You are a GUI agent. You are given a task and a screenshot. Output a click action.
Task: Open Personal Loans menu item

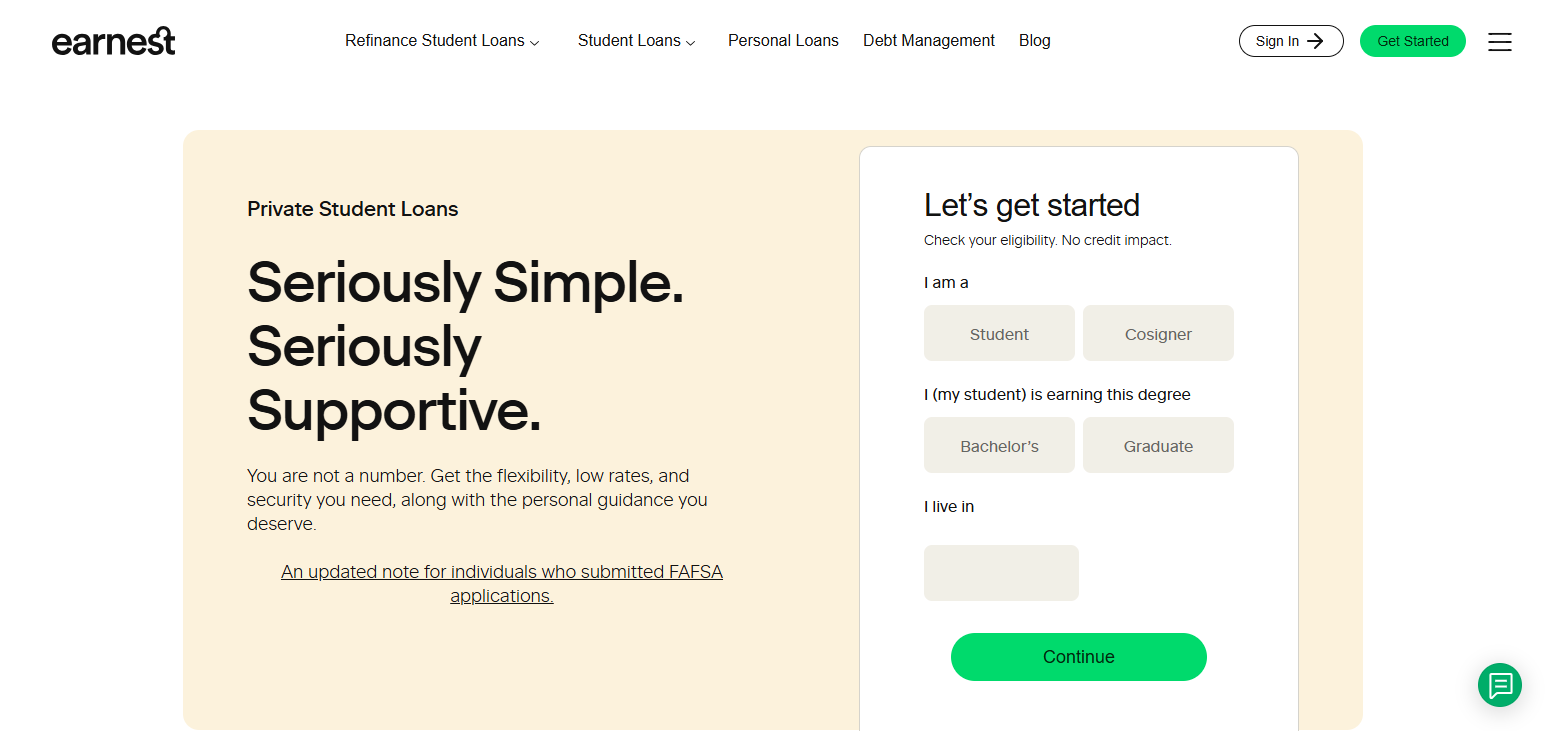783,41
